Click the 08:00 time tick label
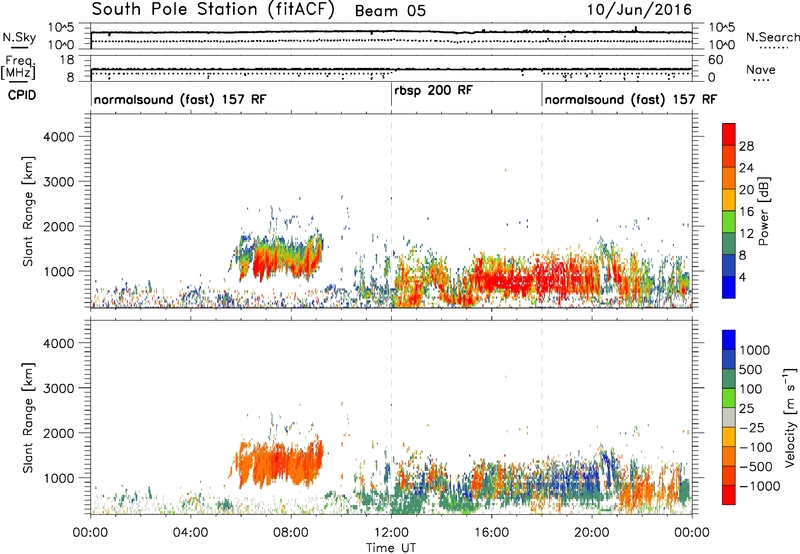800x554 pixels. pos(291,533)
